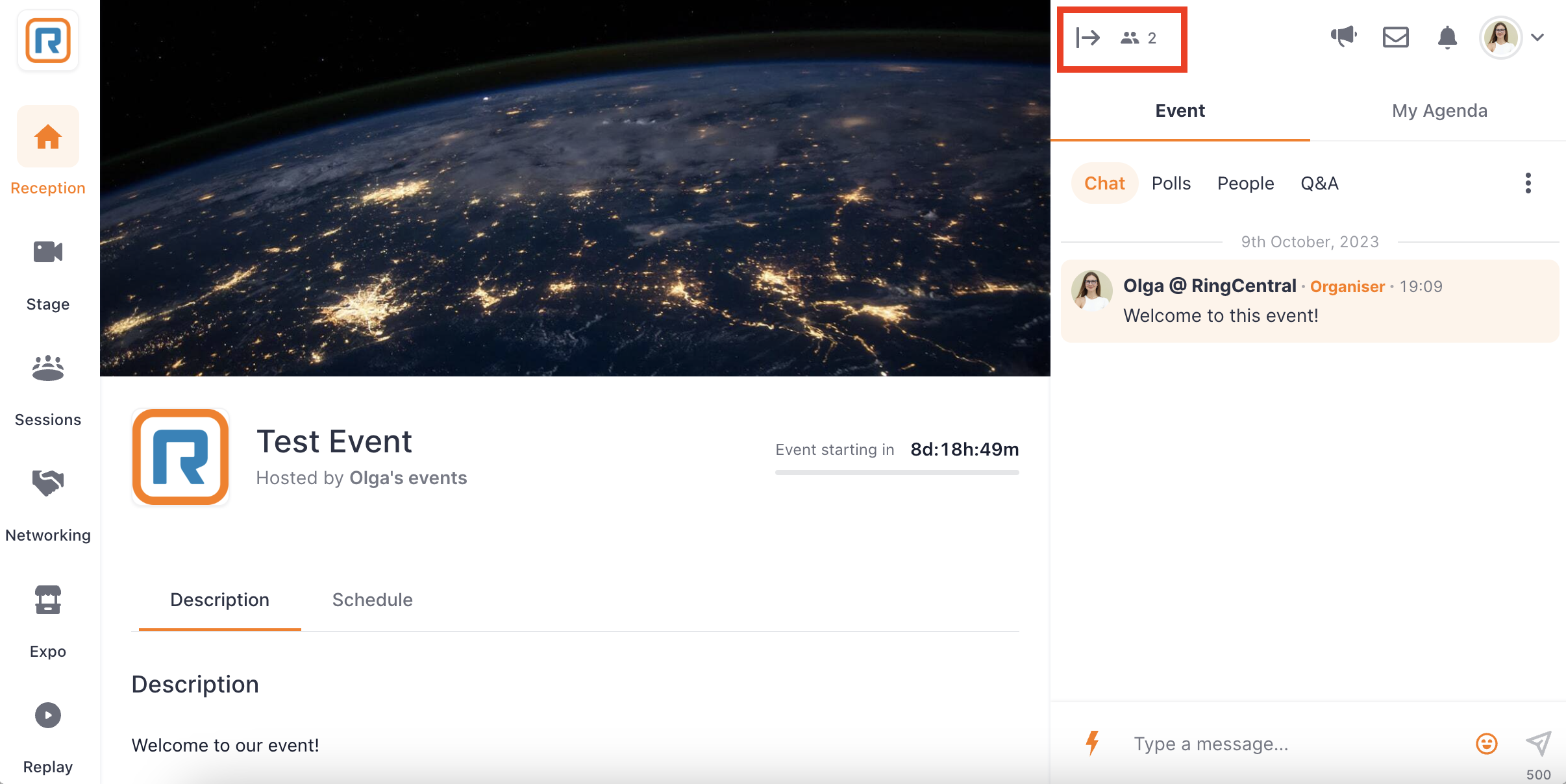
Task: Open the Description tab
Action: click(219, 600)
